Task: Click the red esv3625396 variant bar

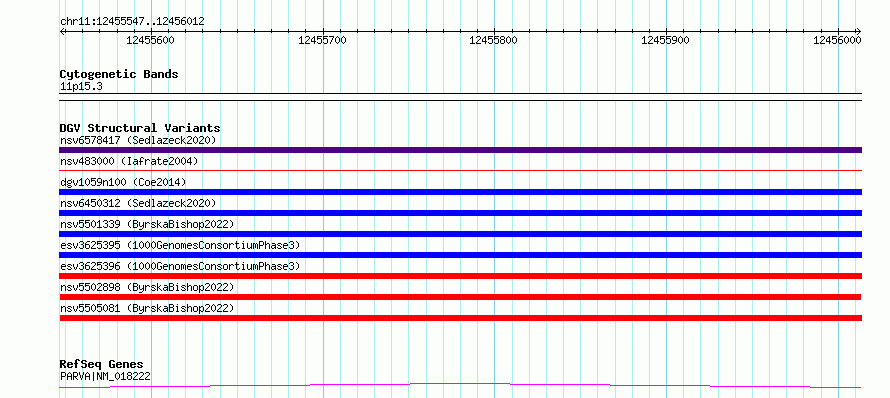Action: [460, 276]
